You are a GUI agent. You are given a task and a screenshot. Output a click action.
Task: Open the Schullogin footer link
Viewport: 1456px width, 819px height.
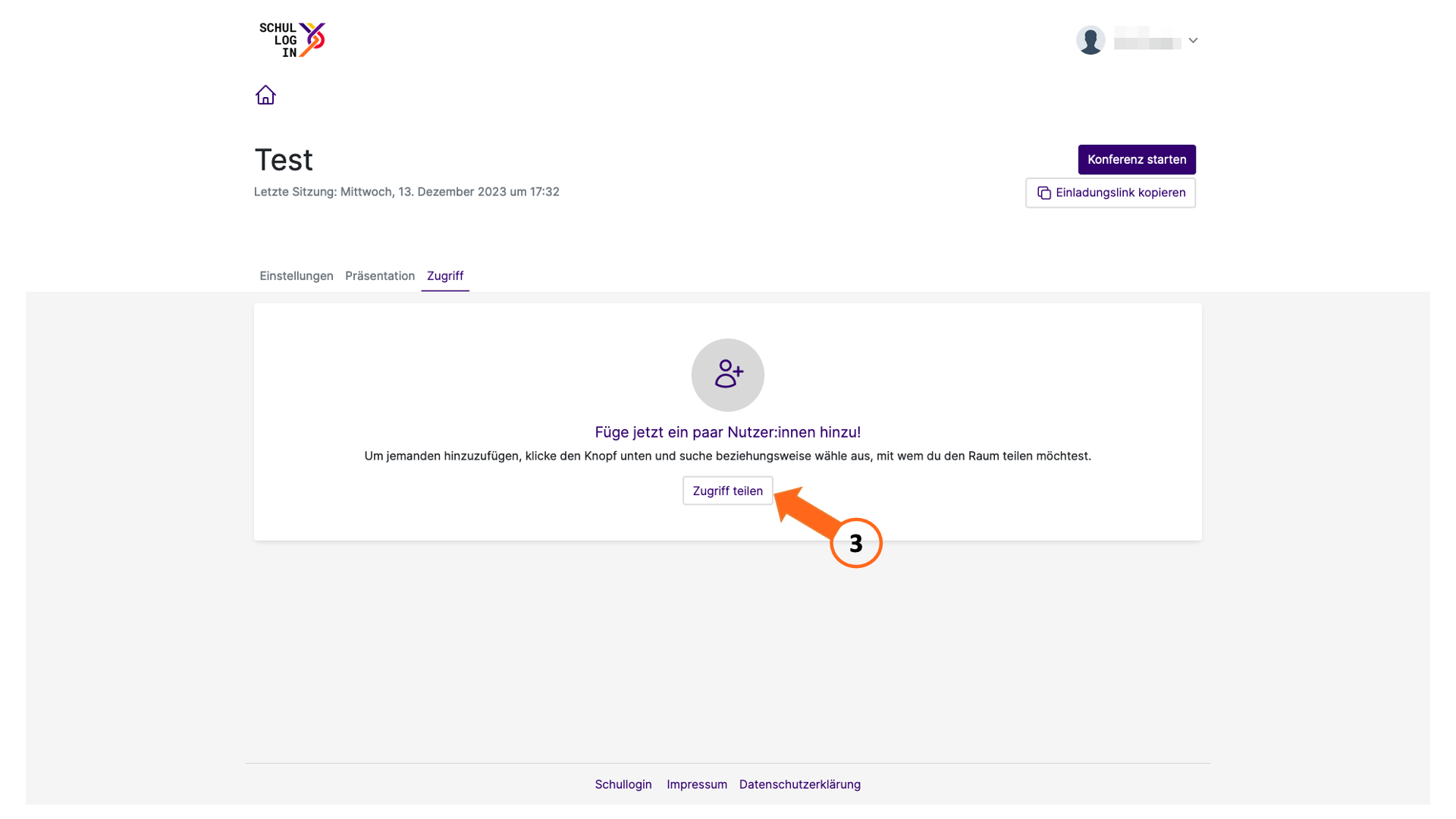(x=623, y=784)
